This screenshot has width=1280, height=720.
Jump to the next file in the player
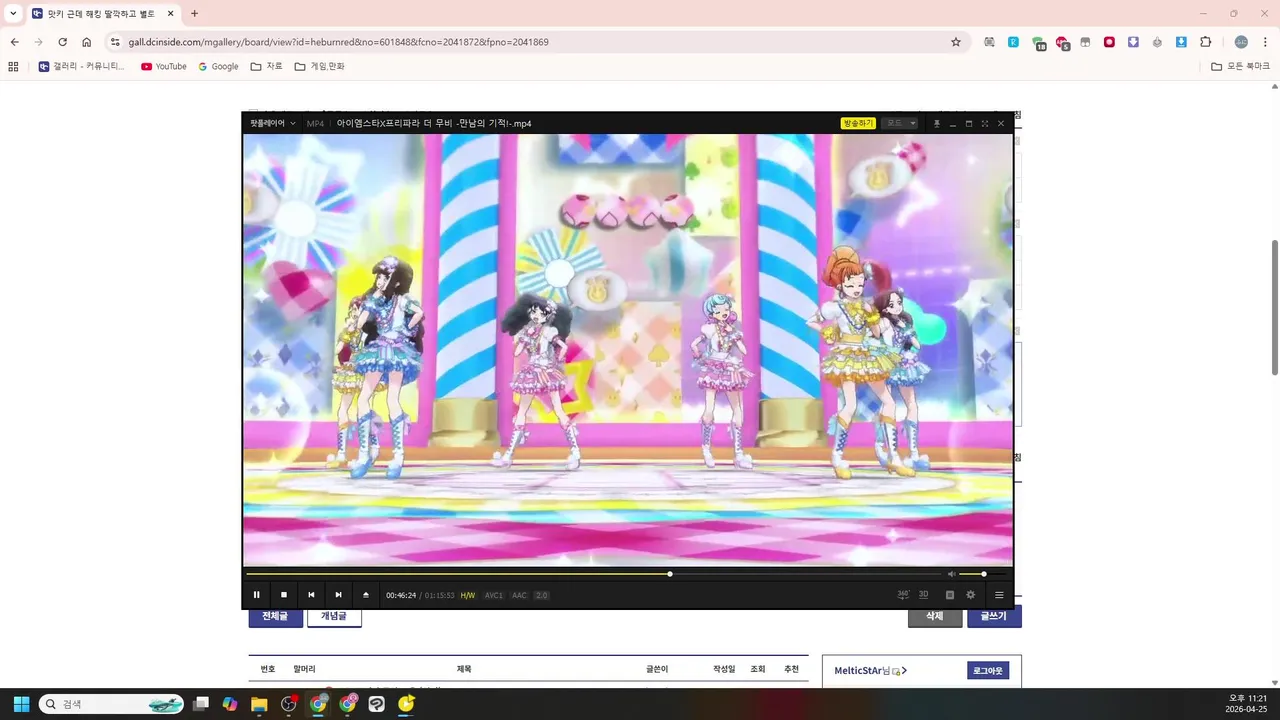pyautogui.click(x=338, y=595)
